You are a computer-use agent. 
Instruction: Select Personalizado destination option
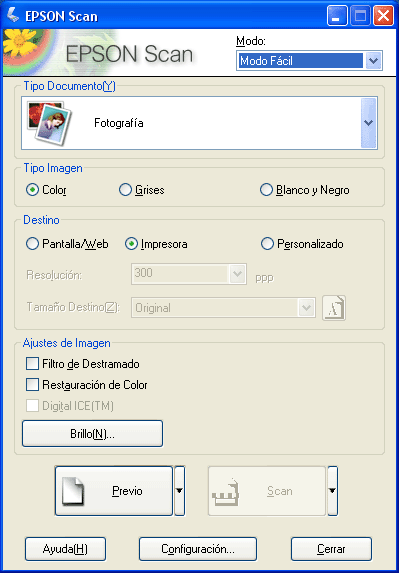[267, 244]
